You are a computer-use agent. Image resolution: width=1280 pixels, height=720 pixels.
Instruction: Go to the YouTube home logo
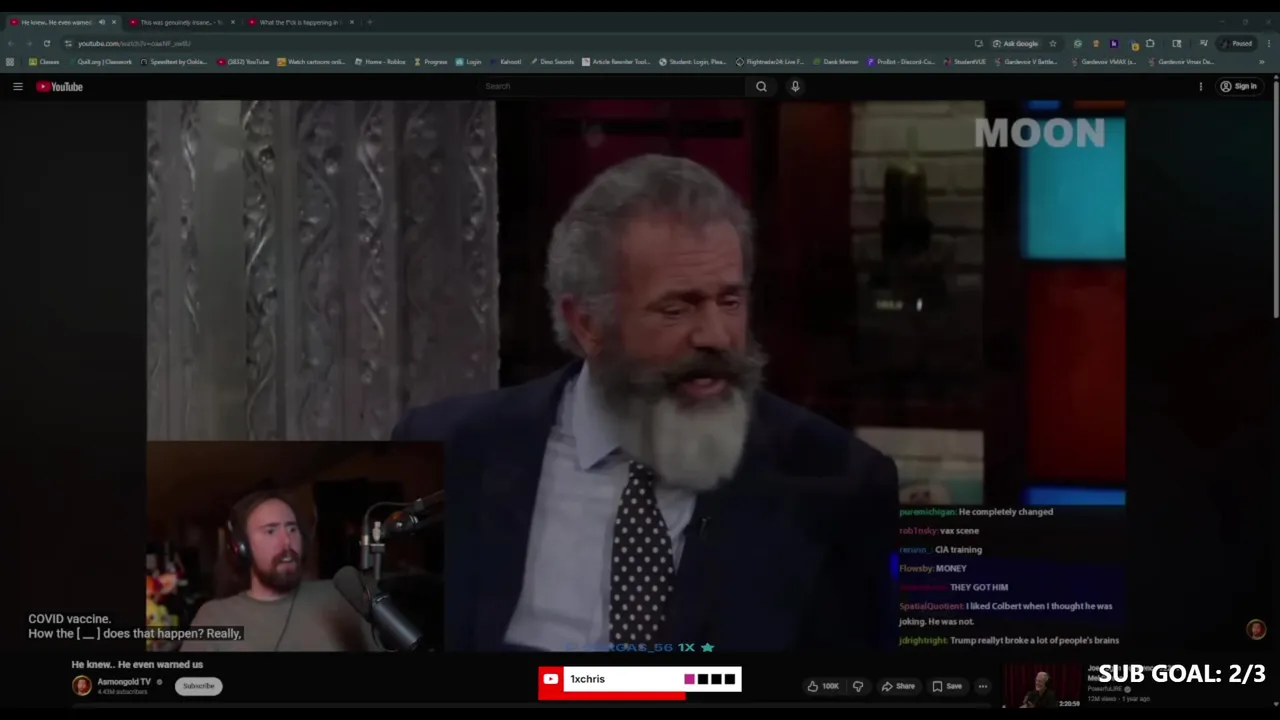tap(60, 87)
